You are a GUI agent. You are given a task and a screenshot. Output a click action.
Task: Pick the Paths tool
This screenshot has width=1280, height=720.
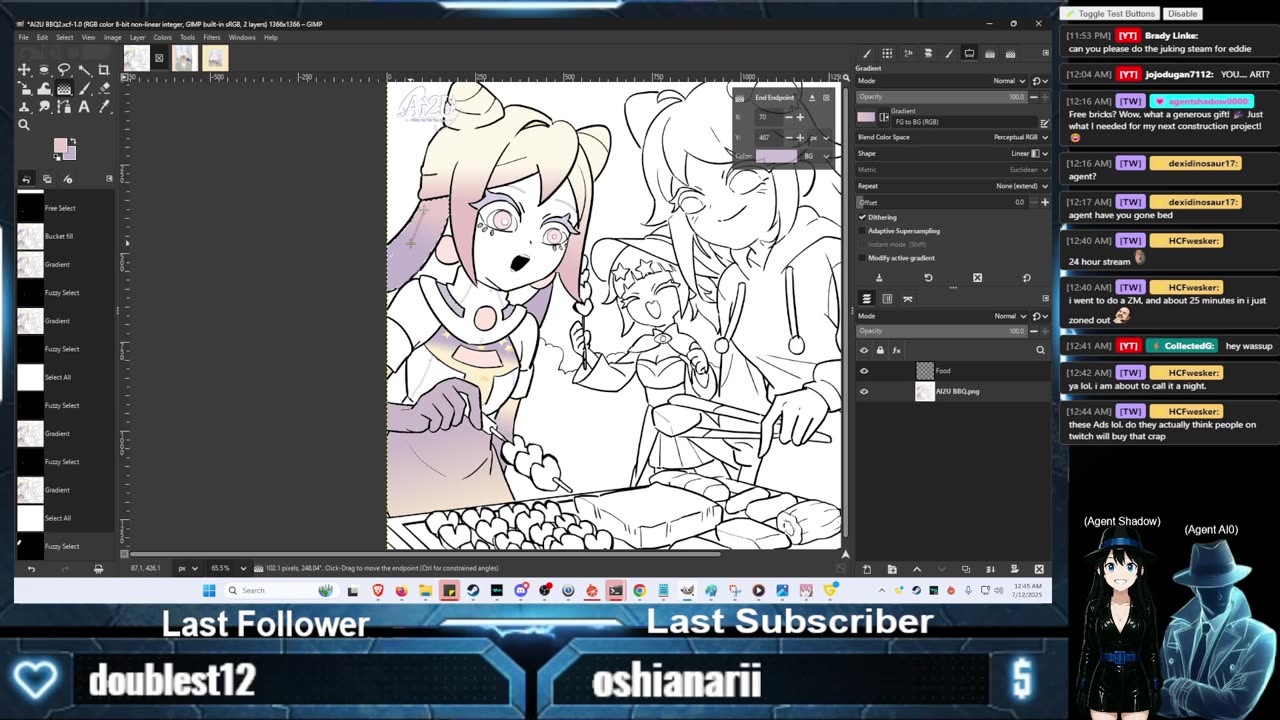click(64, 106)
